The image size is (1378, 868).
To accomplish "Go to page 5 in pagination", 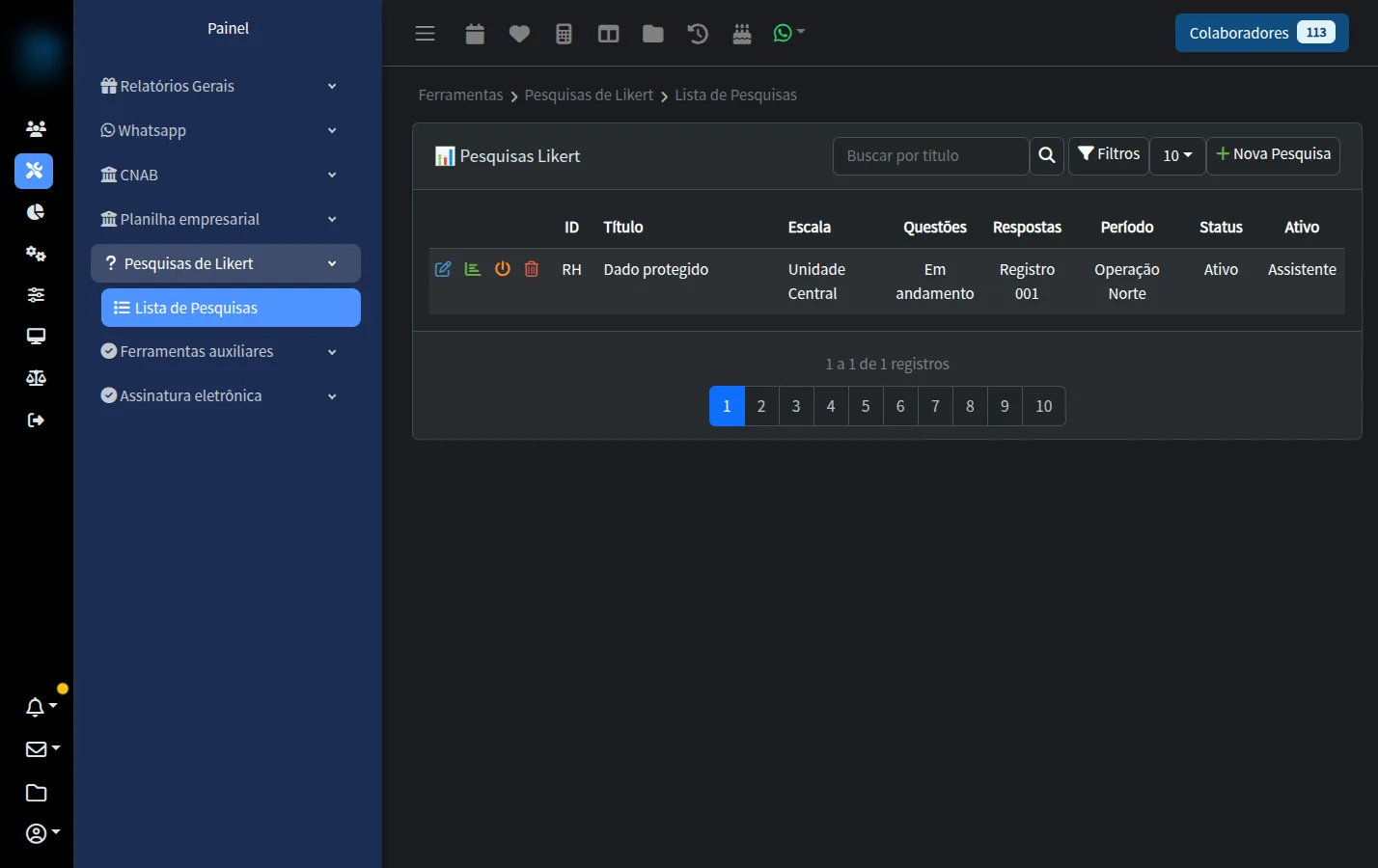I will click(866, 406).
